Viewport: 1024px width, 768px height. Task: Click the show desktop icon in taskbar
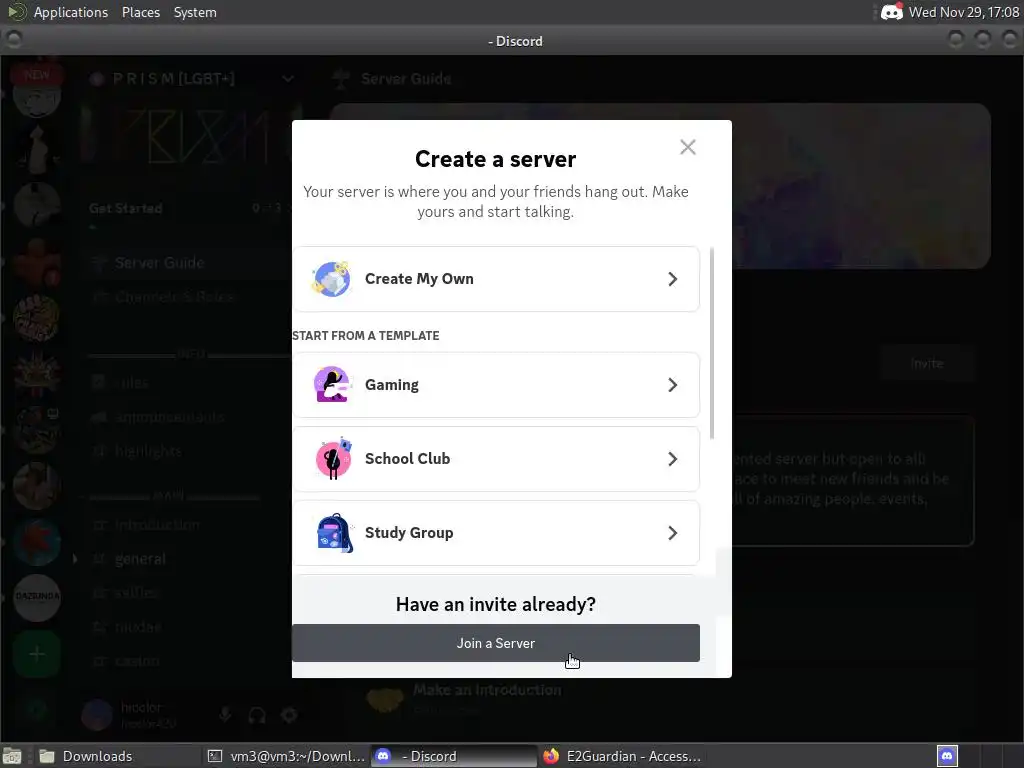point(12,756)
